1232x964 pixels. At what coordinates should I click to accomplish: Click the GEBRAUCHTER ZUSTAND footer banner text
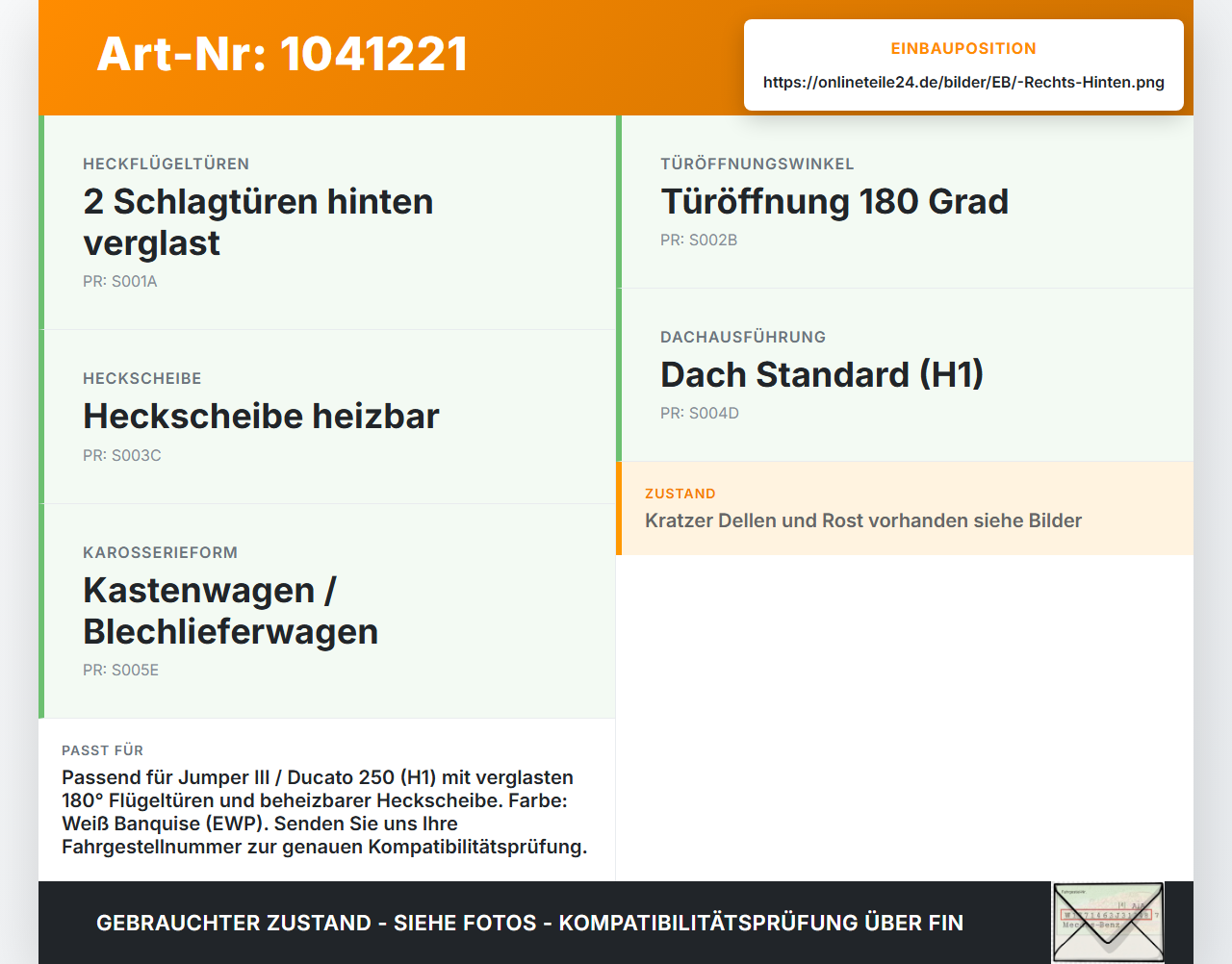click(529, 923)
